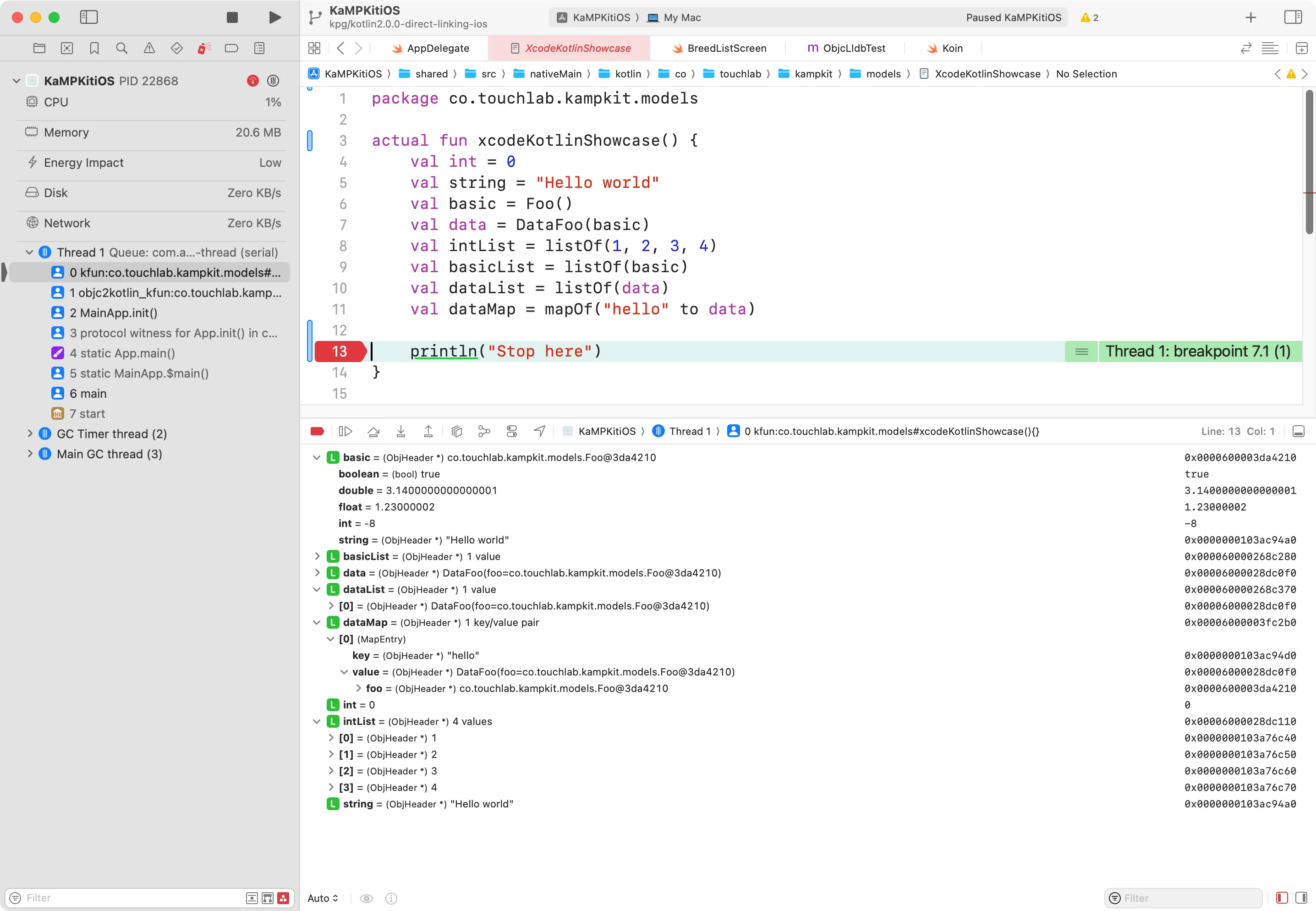
Task: Open process view options next to PID
Action: pyautogui.click(x=274, y=81)
